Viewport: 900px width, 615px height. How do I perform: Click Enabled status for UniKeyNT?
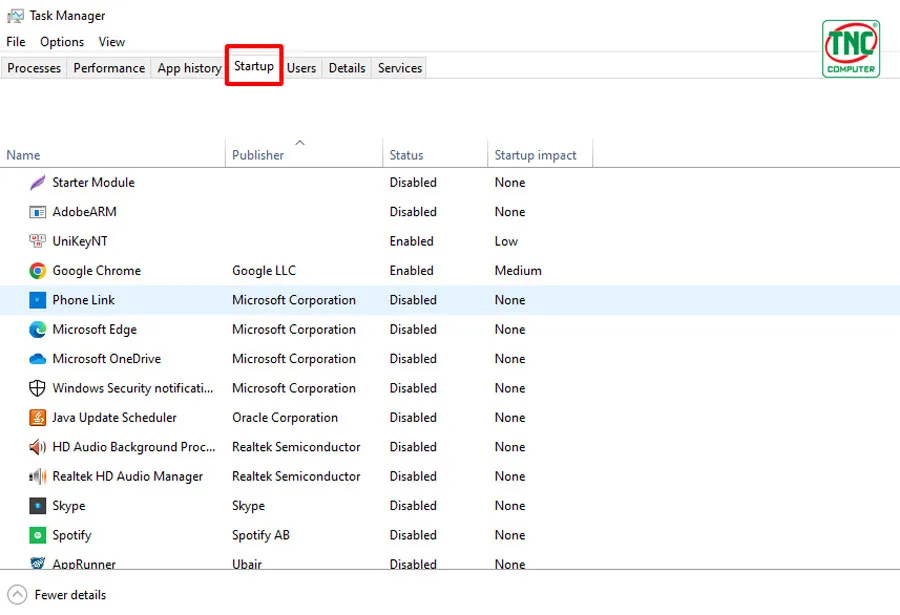[412, 241]
